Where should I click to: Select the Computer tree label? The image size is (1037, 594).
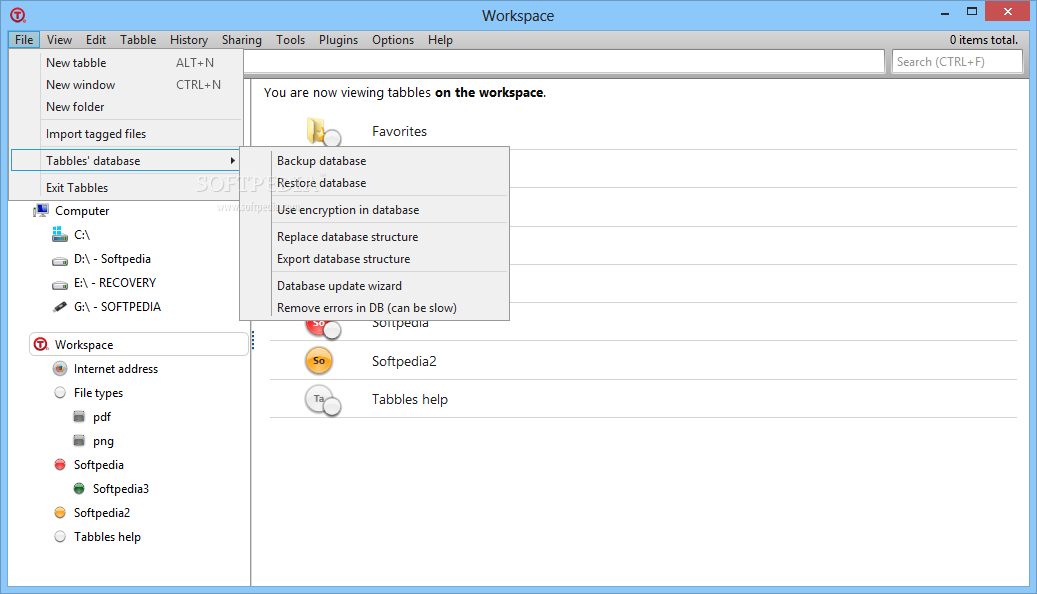click(82, 211)
